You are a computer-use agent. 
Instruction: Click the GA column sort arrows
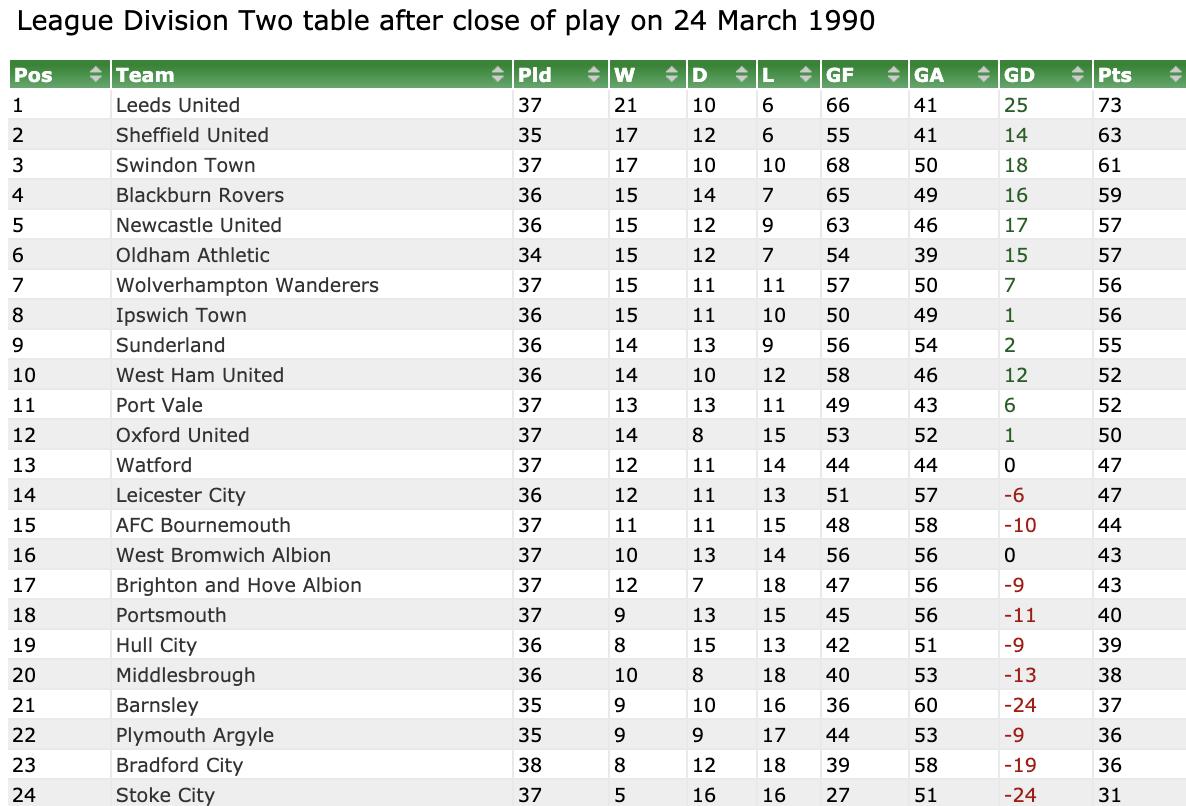tap(984, 74)
